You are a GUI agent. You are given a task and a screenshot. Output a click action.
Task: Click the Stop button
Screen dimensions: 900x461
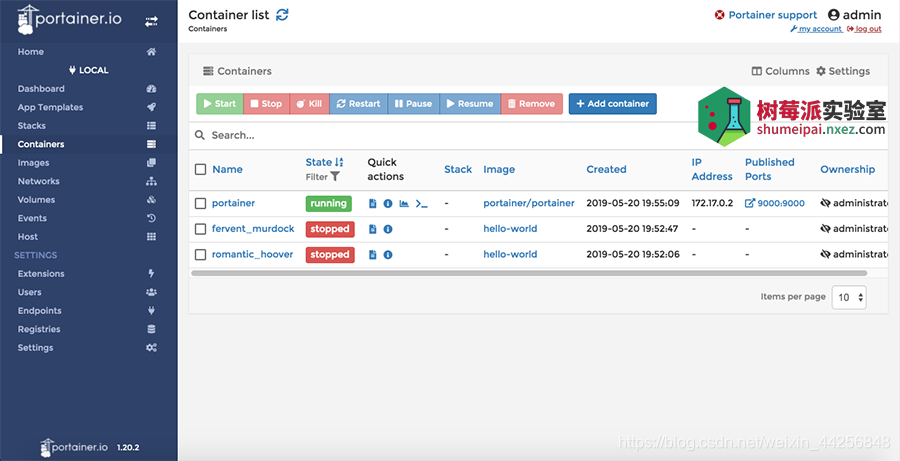pyautogui.click(x=266, y=104)
